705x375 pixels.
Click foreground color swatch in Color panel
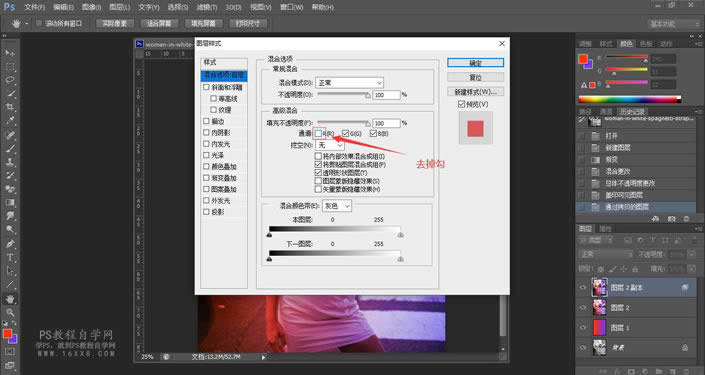click(583, 59)
